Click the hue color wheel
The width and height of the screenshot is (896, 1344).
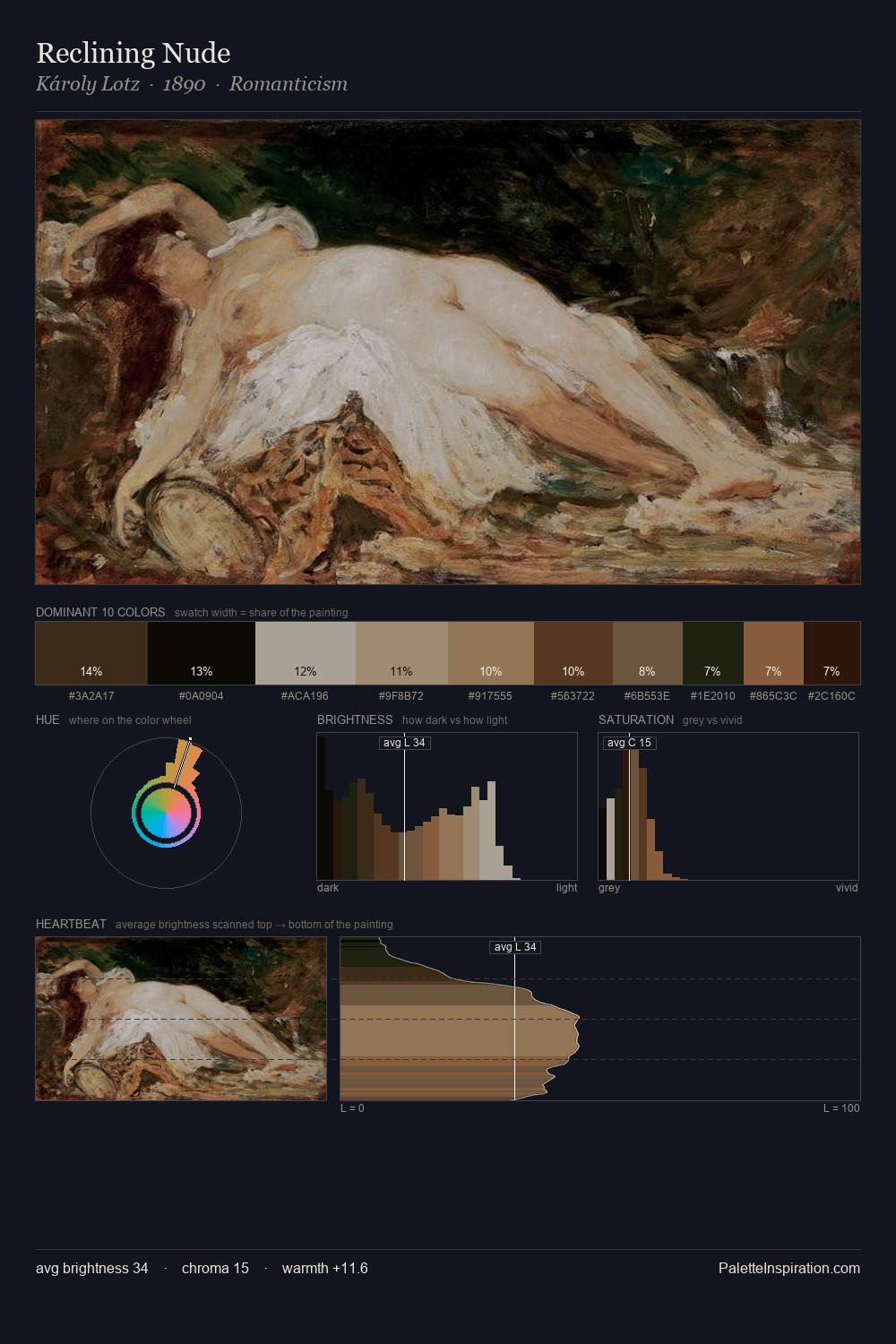[166, 813]
